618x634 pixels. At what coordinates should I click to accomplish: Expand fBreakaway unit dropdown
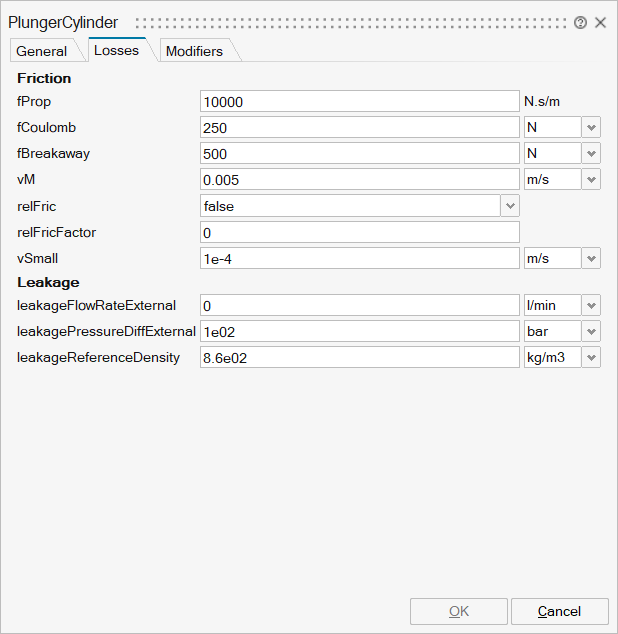tap(591, 154)
